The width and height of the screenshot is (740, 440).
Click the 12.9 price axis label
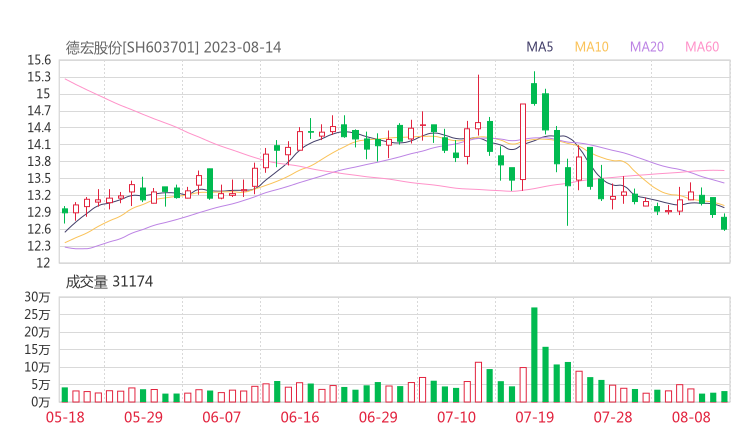pyautogui.click(x=39, y=212)
